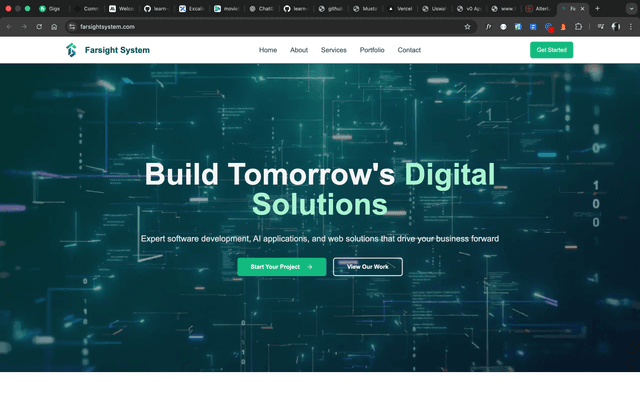Go to the About section
640x400 pixels.
[299, 50]
